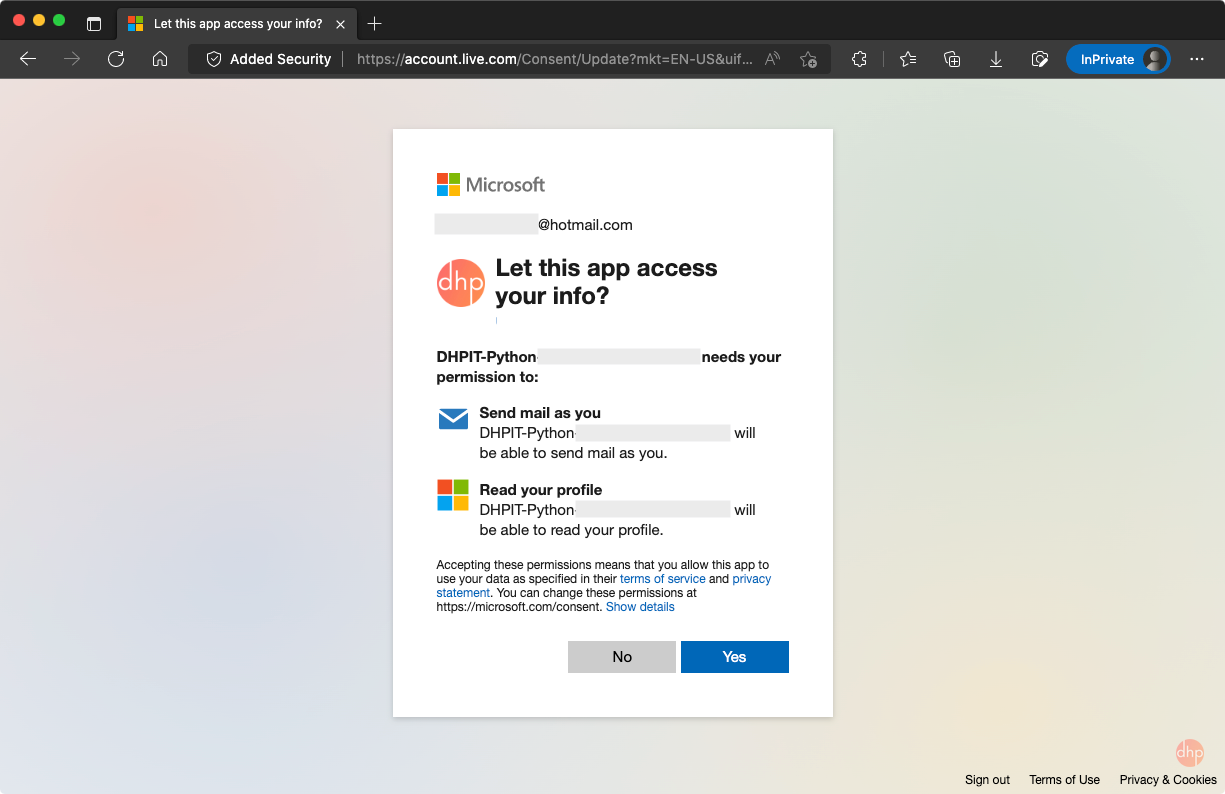Show browser Downloads
The width and height of the screenshot is (1225, 794).
tap(996, 59)
